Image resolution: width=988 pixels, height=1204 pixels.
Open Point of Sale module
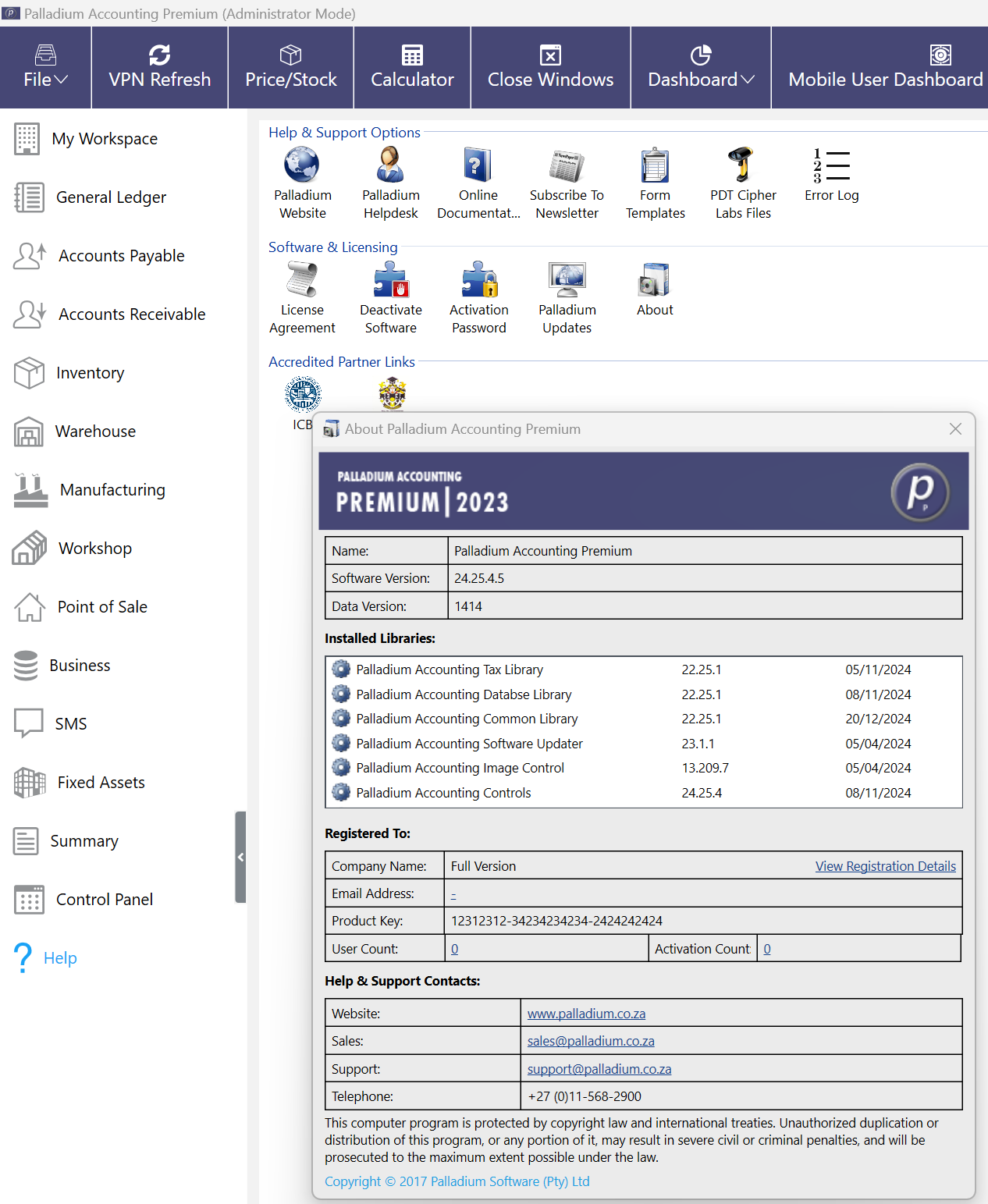pyautogui.click(x=80, y=607)
